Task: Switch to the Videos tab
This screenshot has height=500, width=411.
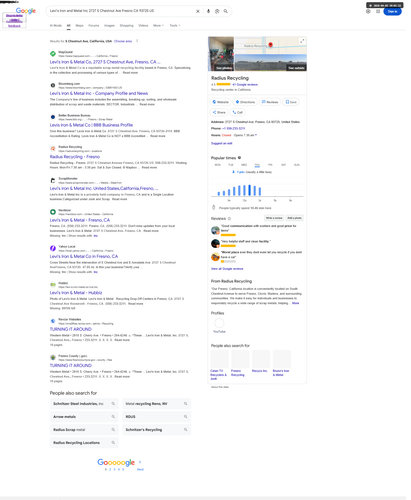Action: pyautogui.click(x=143, y=25)
